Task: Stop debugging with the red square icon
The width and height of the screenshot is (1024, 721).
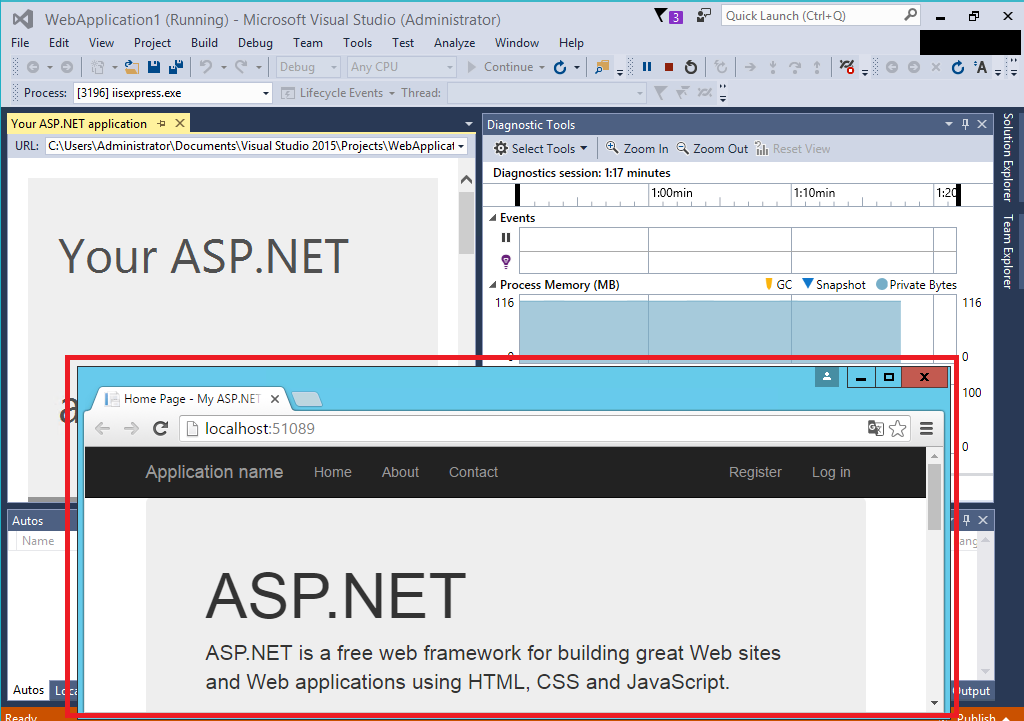Action: tap(669, 66)
